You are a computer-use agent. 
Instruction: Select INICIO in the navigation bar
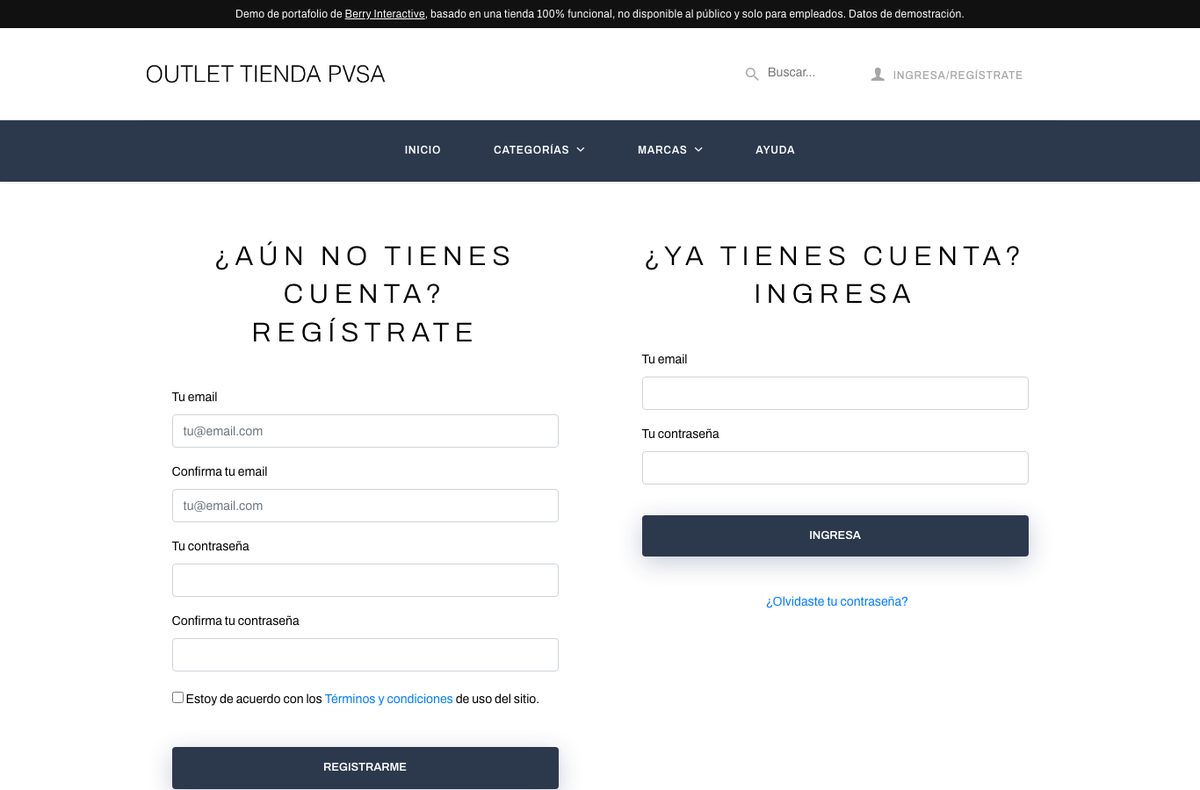pos(422,150)
